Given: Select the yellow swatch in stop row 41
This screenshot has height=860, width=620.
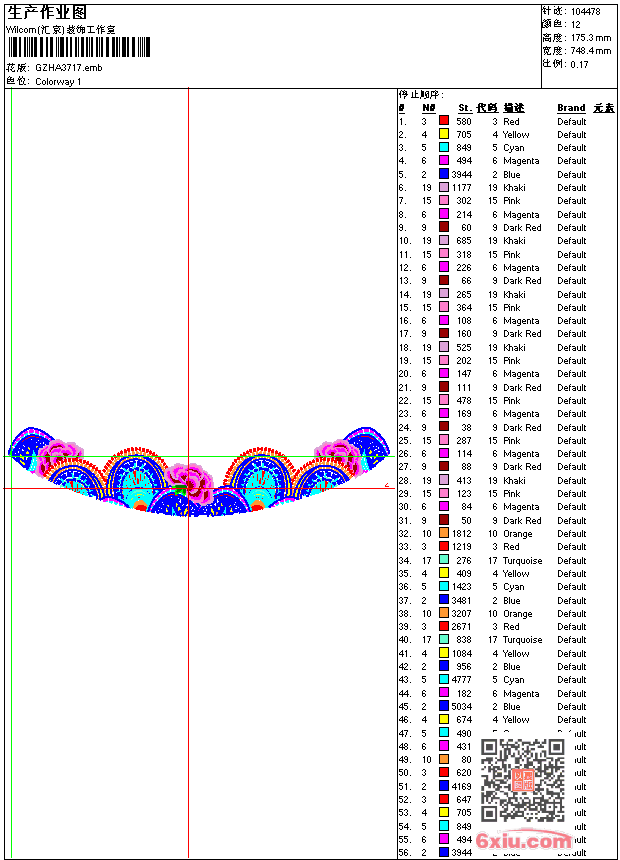Looking at the screenshot, I should tap(444, 653).
